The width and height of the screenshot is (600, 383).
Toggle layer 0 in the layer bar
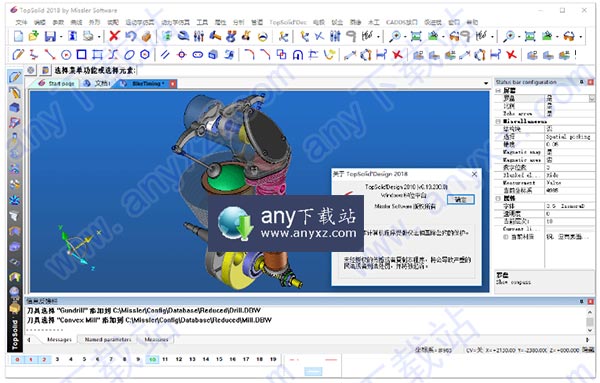17,359
